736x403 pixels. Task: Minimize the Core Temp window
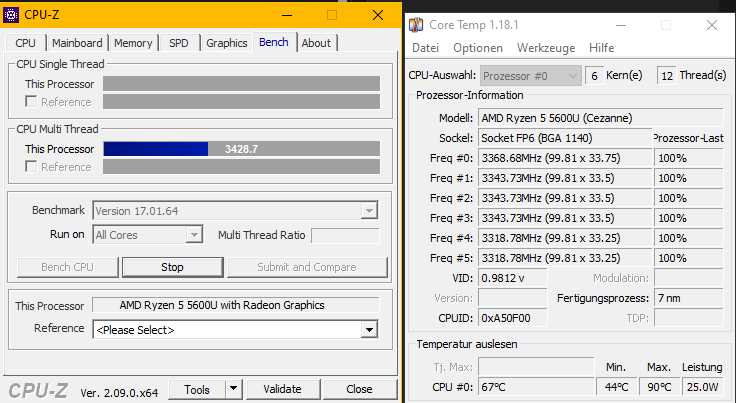coord(621,25)
